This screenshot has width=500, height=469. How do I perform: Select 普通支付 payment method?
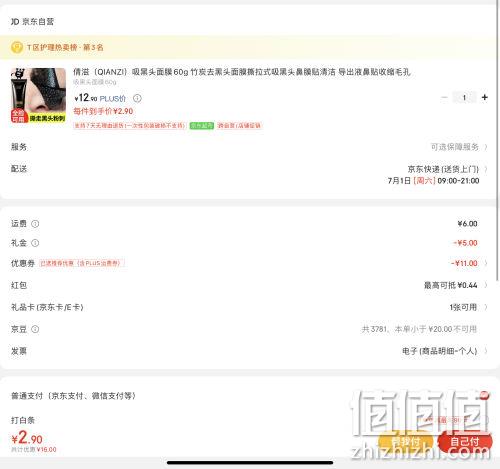74,396
